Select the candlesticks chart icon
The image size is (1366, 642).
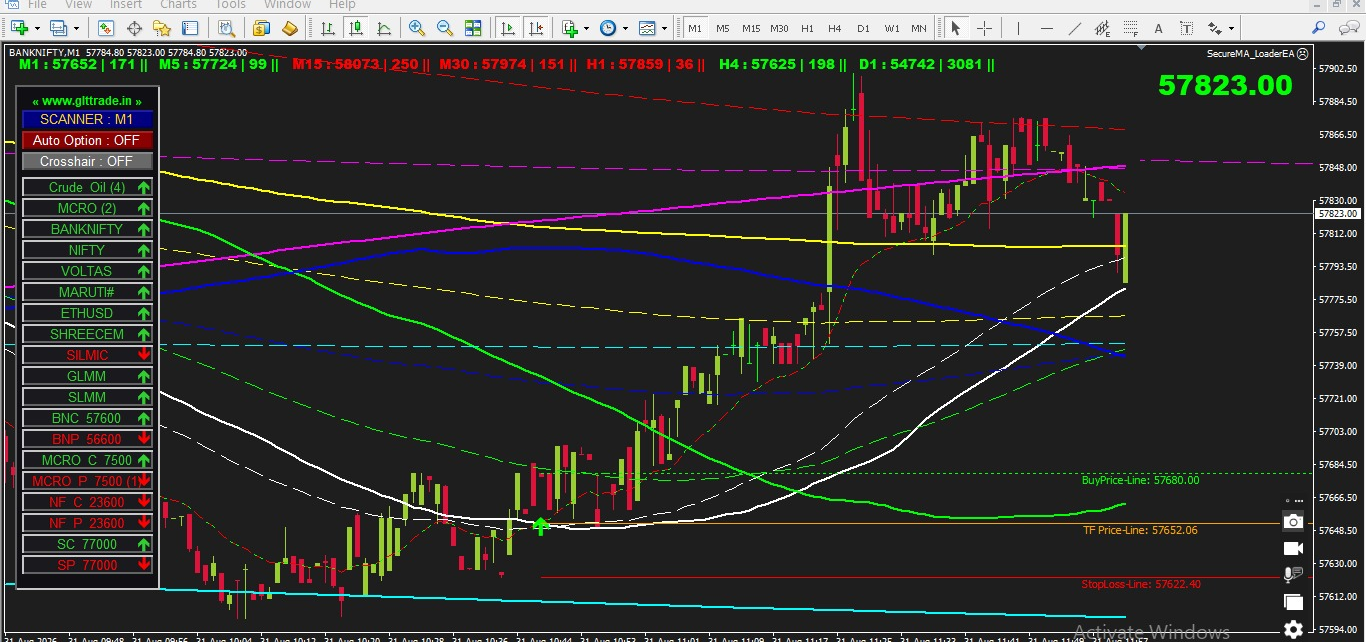pyautogui.click(x=355, y=28)
